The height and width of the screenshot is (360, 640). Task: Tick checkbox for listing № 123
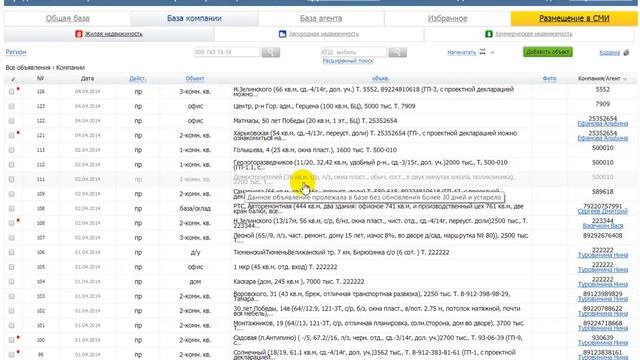(x=11, y=106)
